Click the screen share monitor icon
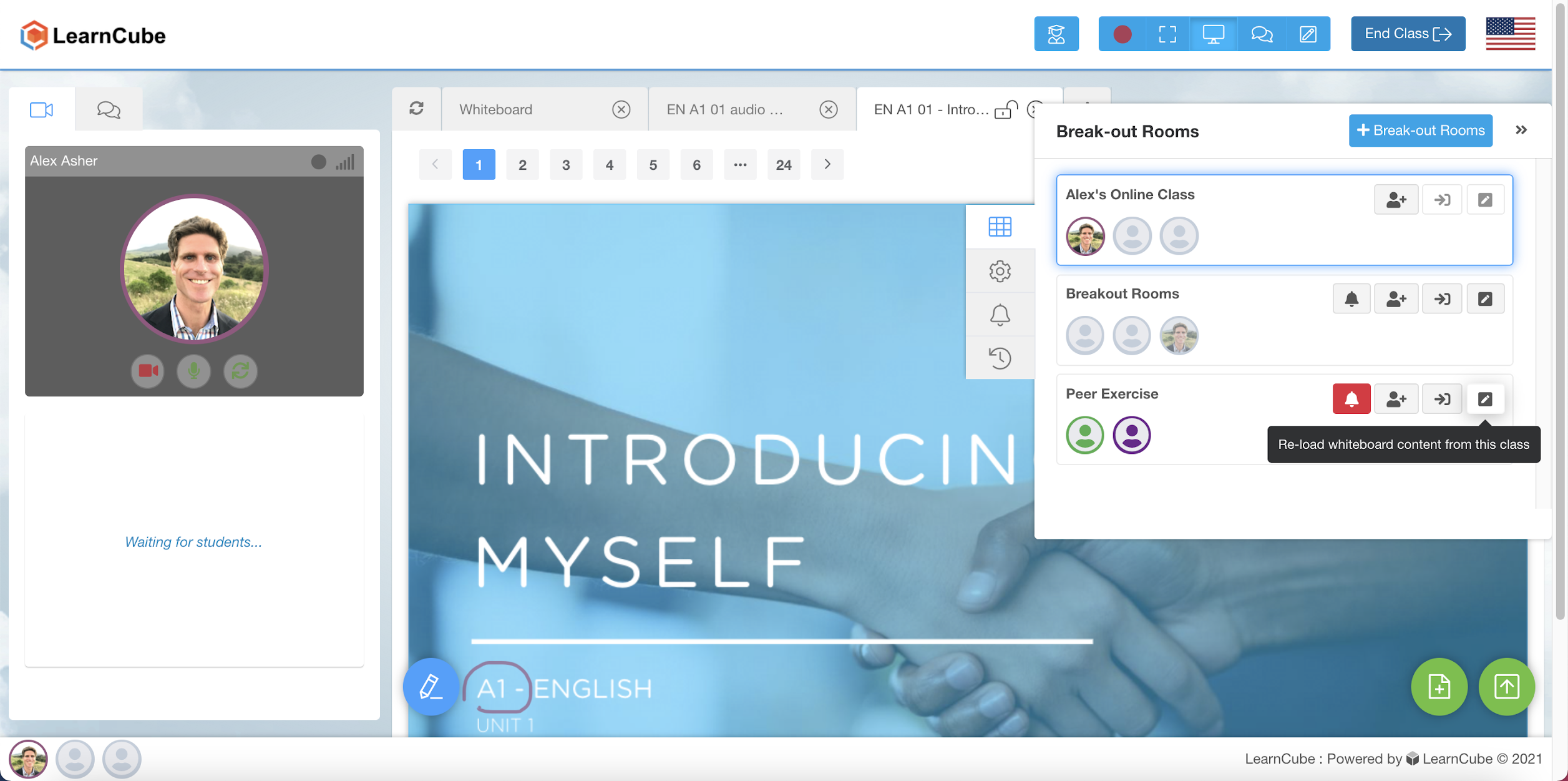 point(1213,34)
